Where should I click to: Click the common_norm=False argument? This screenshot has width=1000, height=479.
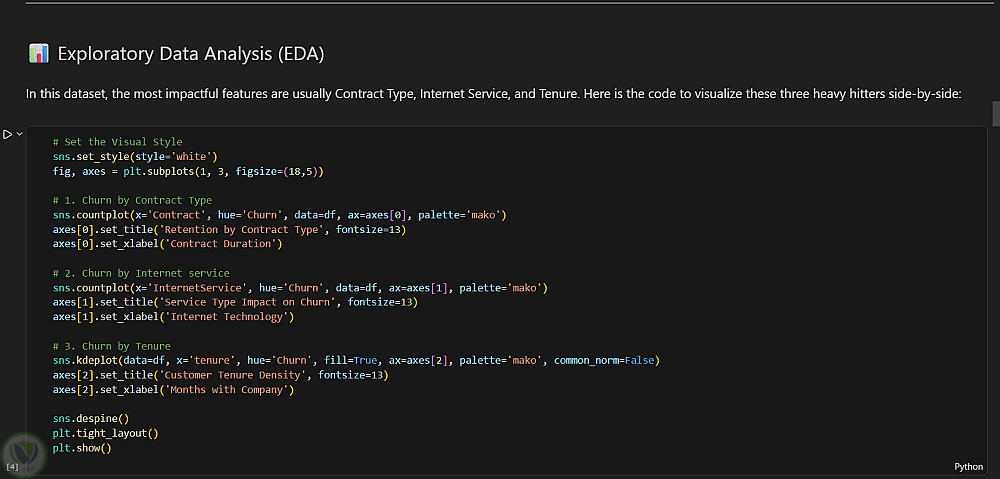pyautogui.click(x=603, y=361)
